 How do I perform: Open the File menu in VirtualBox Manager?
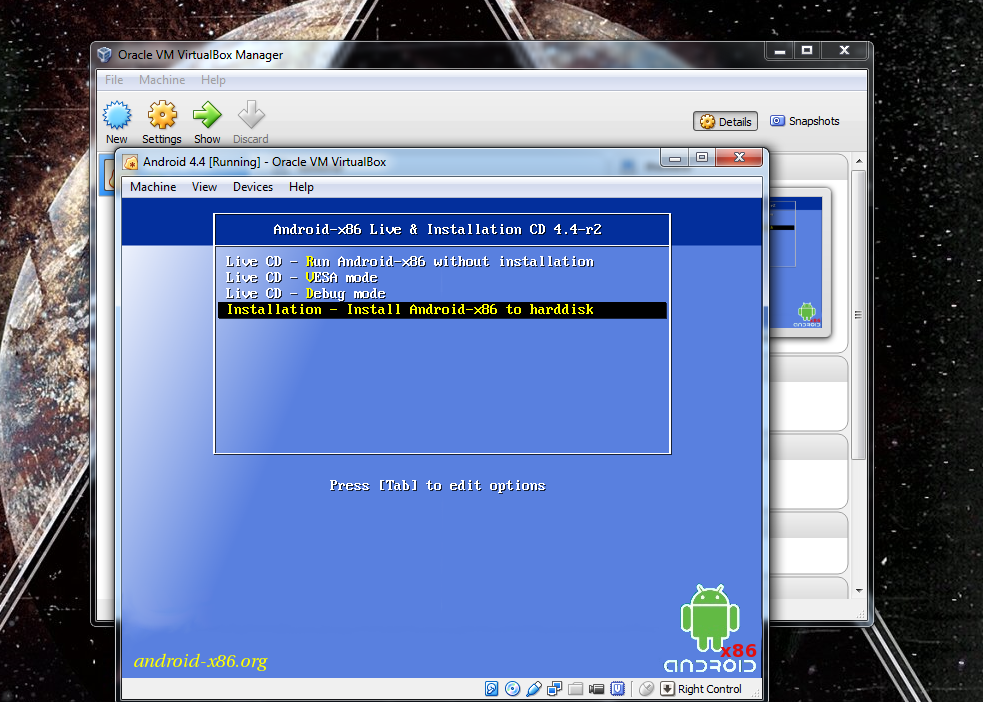pyautogui.click(x=114, y=80)
